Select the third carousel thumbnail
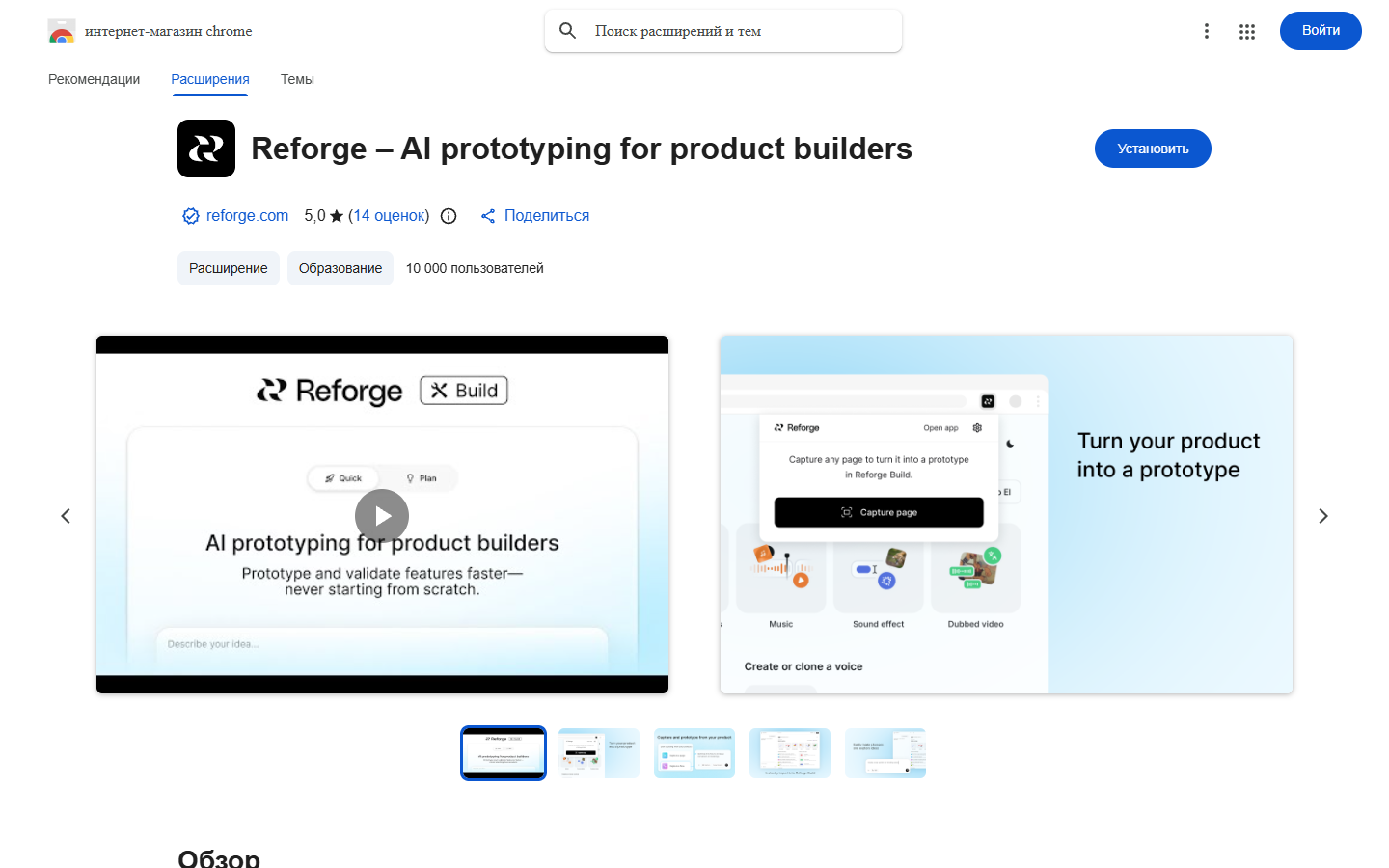This screenshot has height=868, width=1389. (x=694, y=753)
